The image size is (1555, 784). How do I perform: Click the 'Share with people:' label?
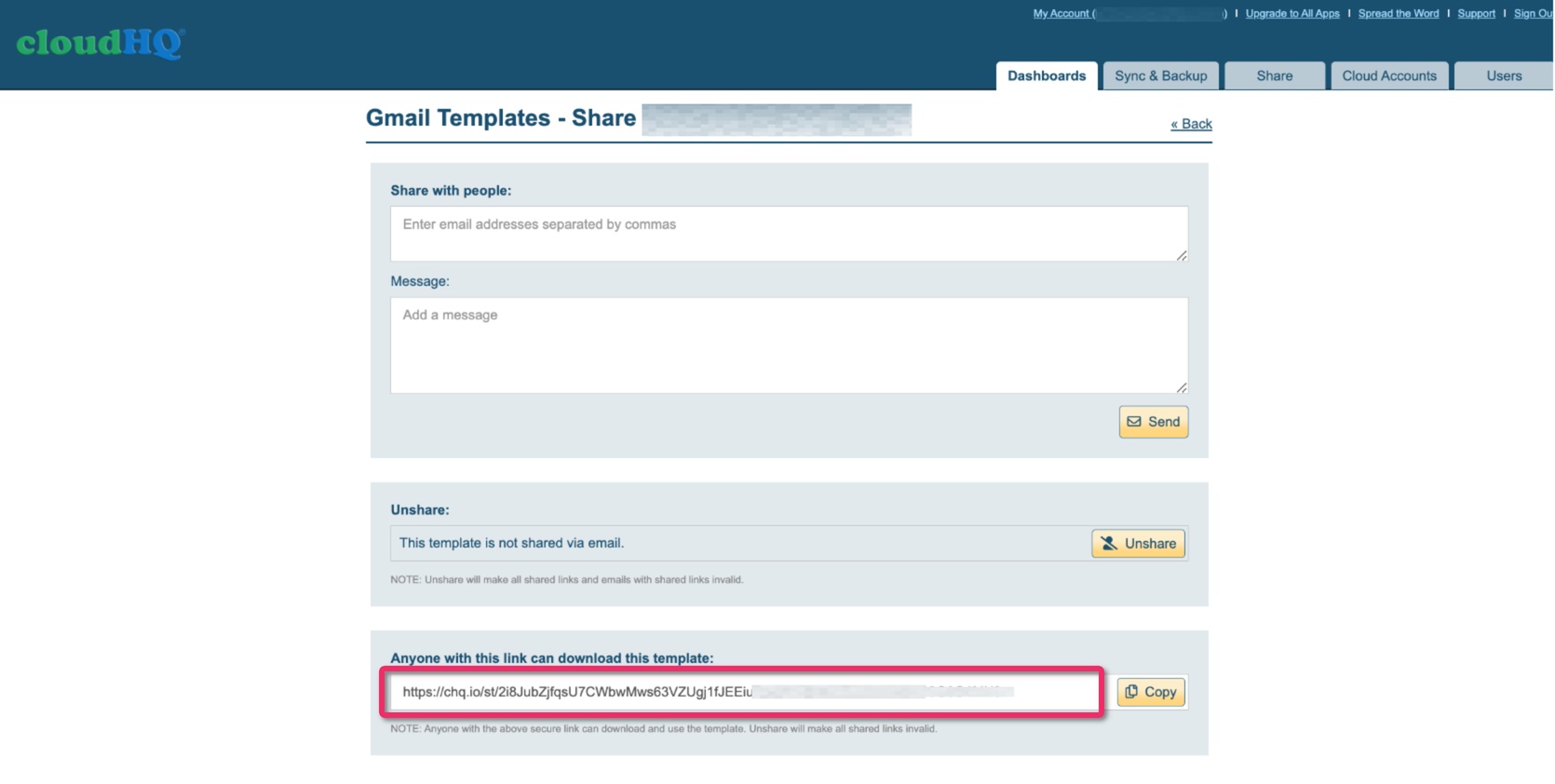[x=451, y=191]
